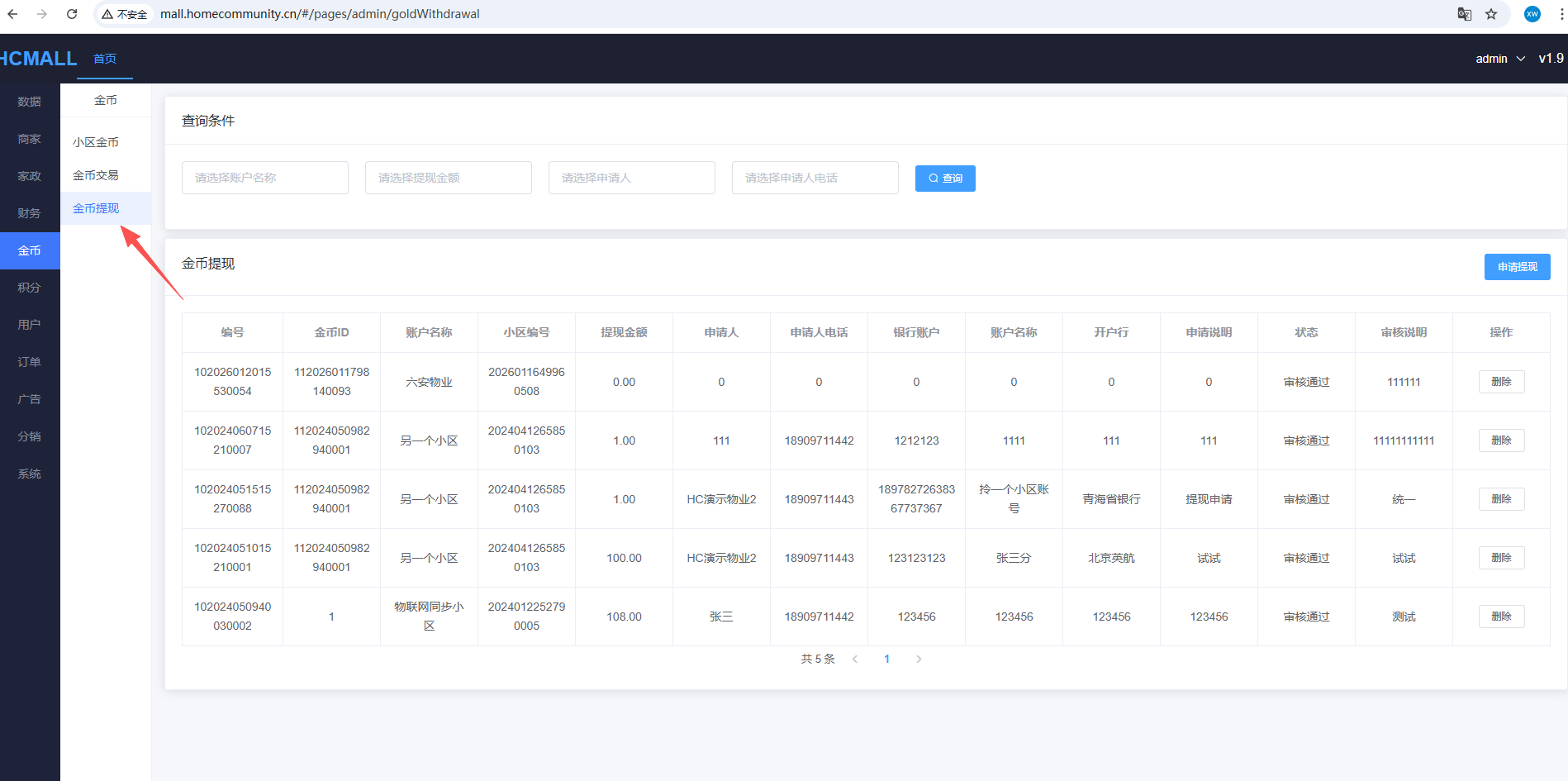Delete the 六安物业 withdrawal row

[1501, 382]
